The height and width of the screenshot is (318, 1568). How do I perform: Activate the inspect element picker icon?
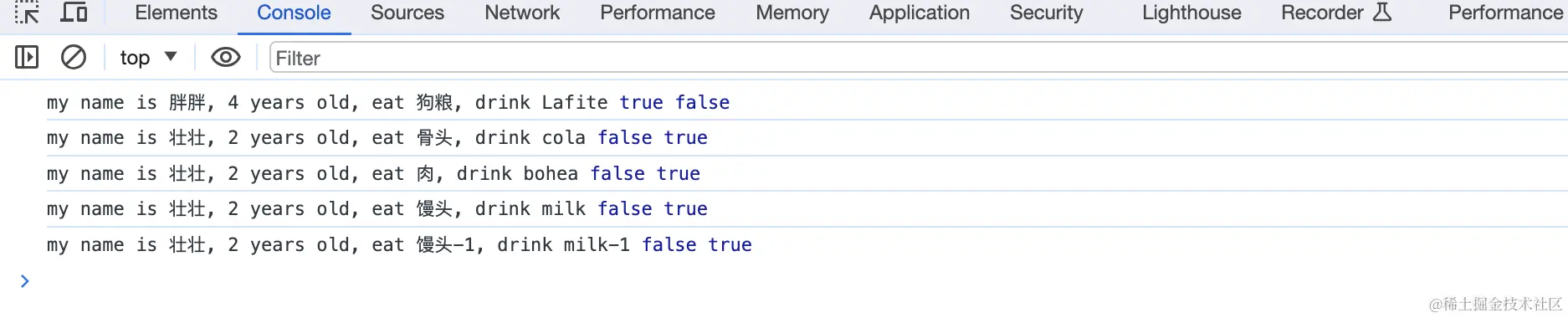[x=27, y=12]
